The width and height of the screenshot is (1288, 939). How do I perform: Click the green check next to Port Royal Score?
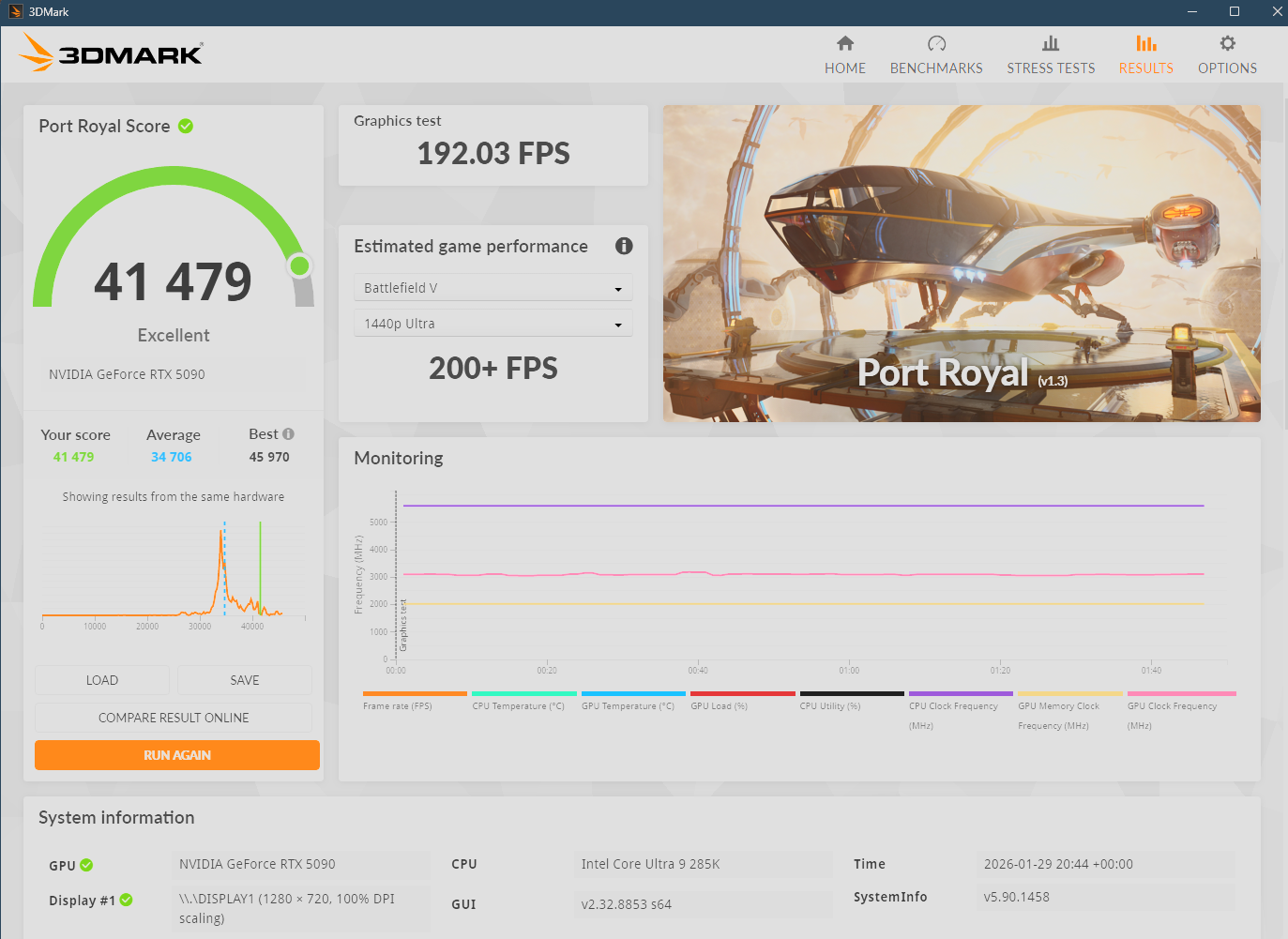click(x=186, y=126)
